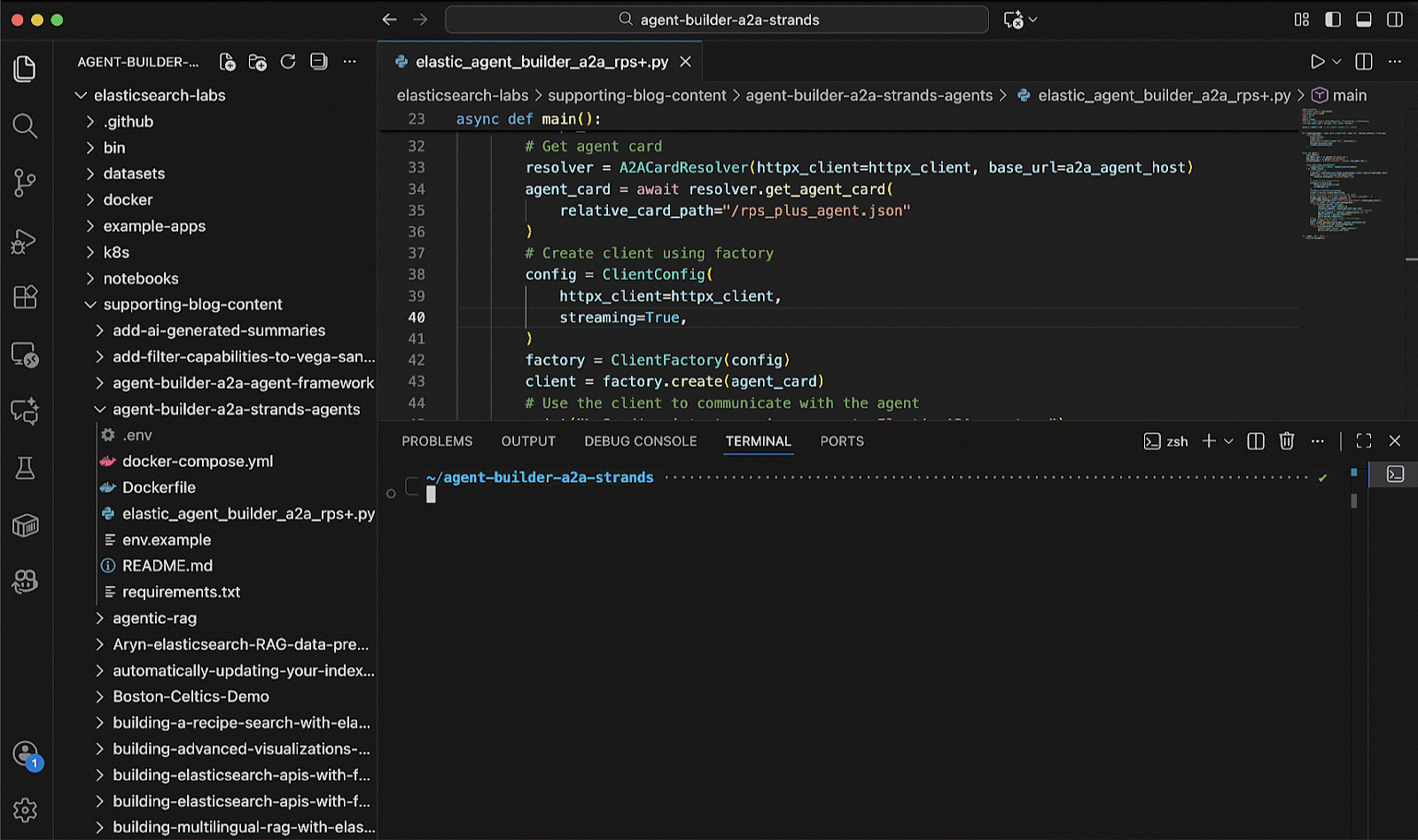The image size is (1418, 840).
Task: Open Source Control view
Action: pyautogui.click(x=25, y=183)
